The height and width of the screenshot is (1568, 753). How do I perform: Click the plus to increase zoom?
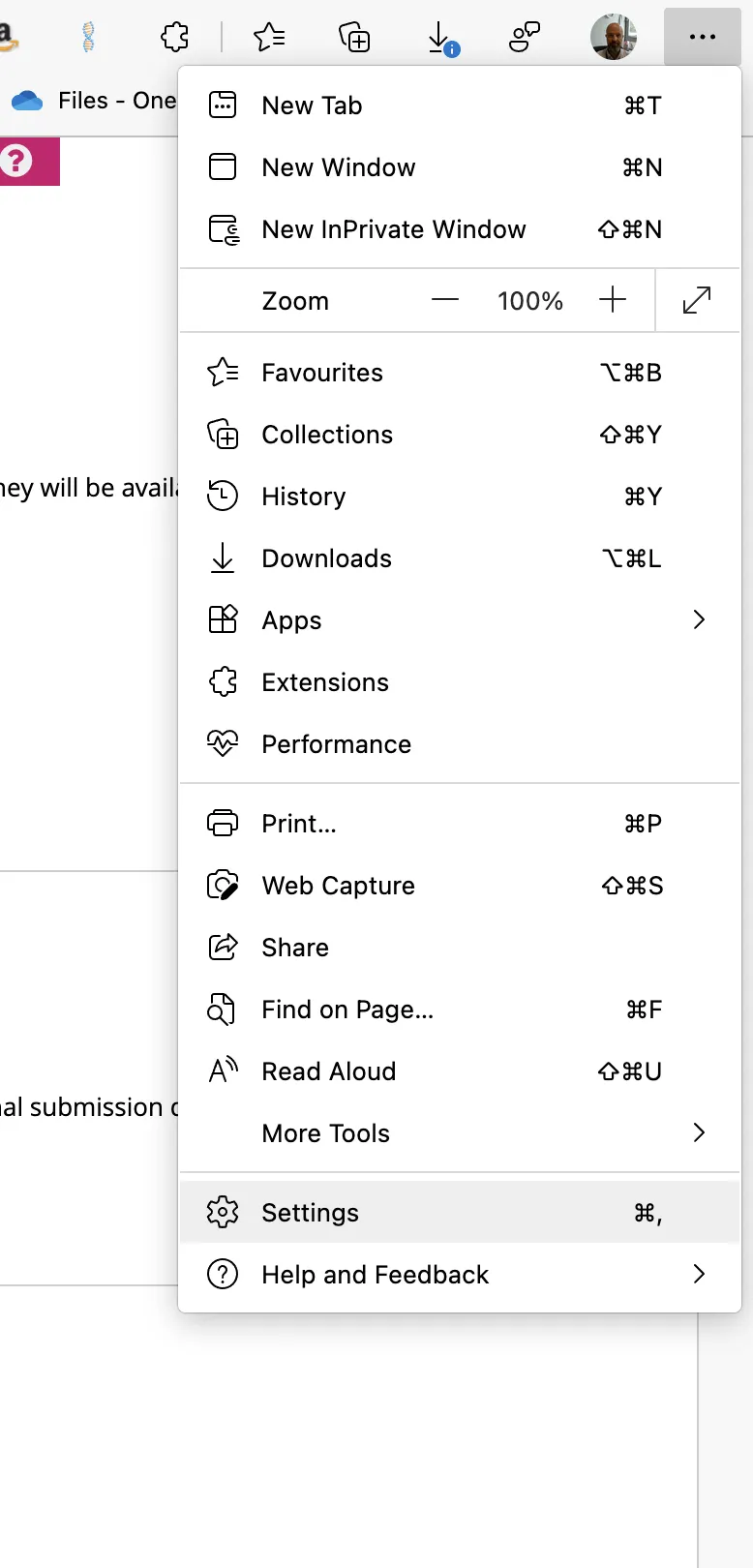point(613,300)
